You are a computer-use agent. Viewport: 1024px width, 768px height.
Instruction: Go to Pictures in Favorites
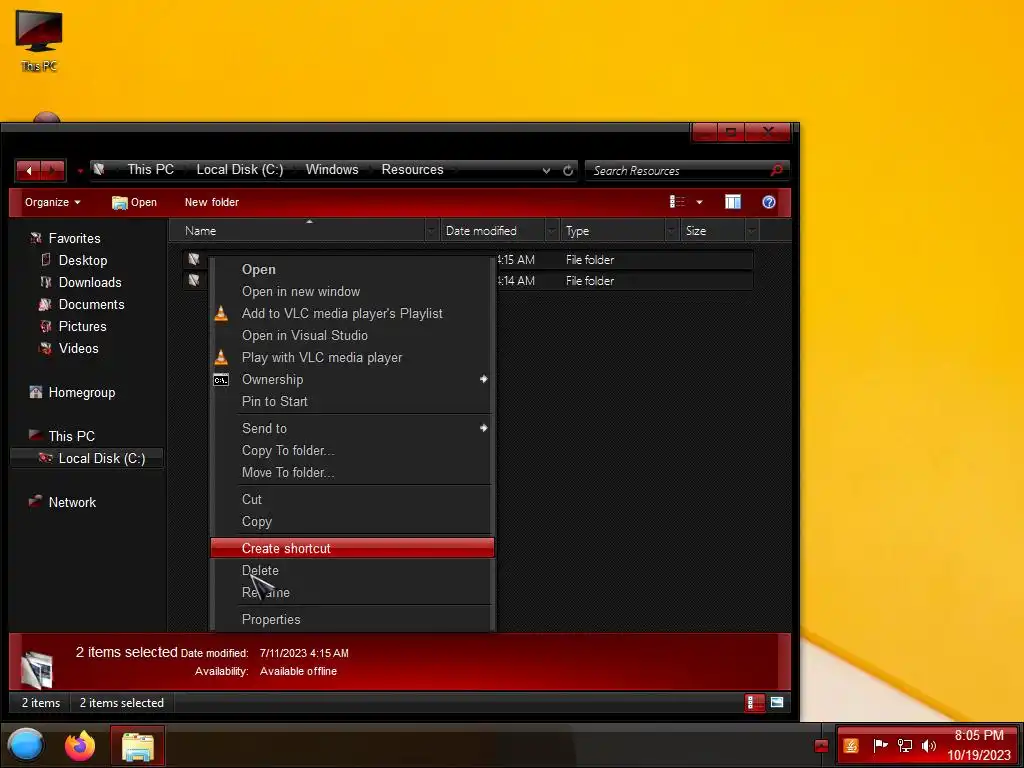point(82,326)
